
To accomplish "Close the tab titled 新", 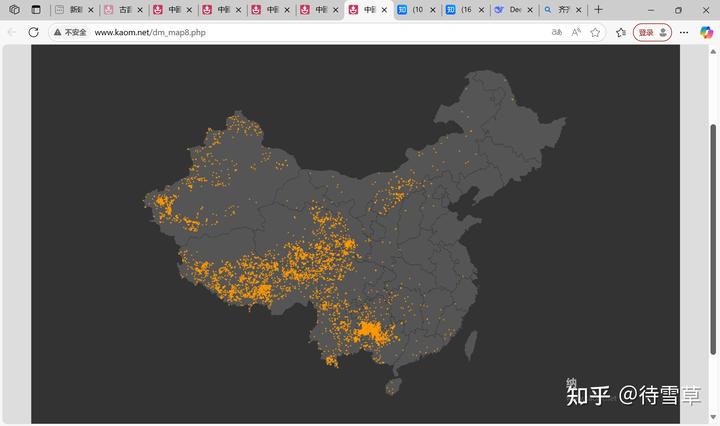I will click(91, 10).
